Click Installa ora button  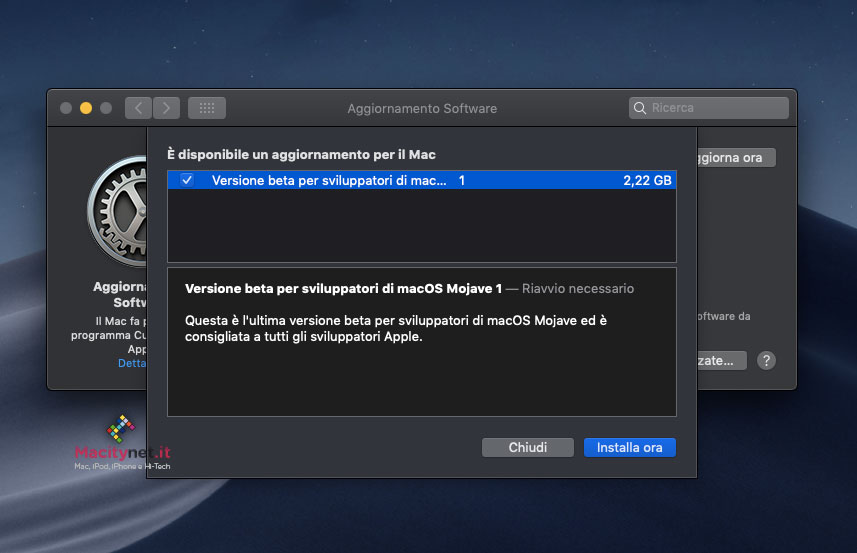(x=630, y=448)
